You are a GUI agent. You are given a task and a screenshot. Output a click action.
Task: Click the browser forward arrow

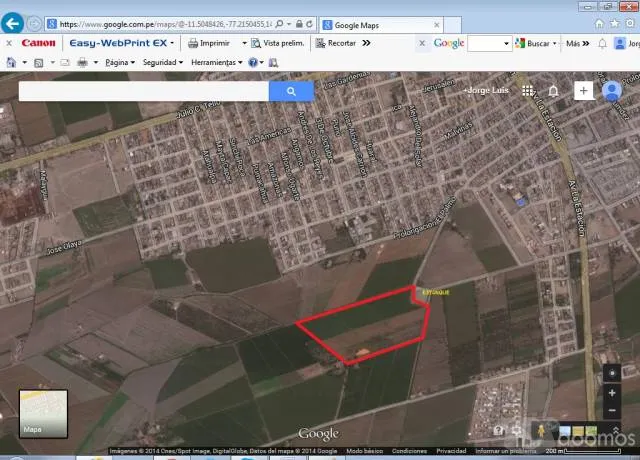(34, 24)
